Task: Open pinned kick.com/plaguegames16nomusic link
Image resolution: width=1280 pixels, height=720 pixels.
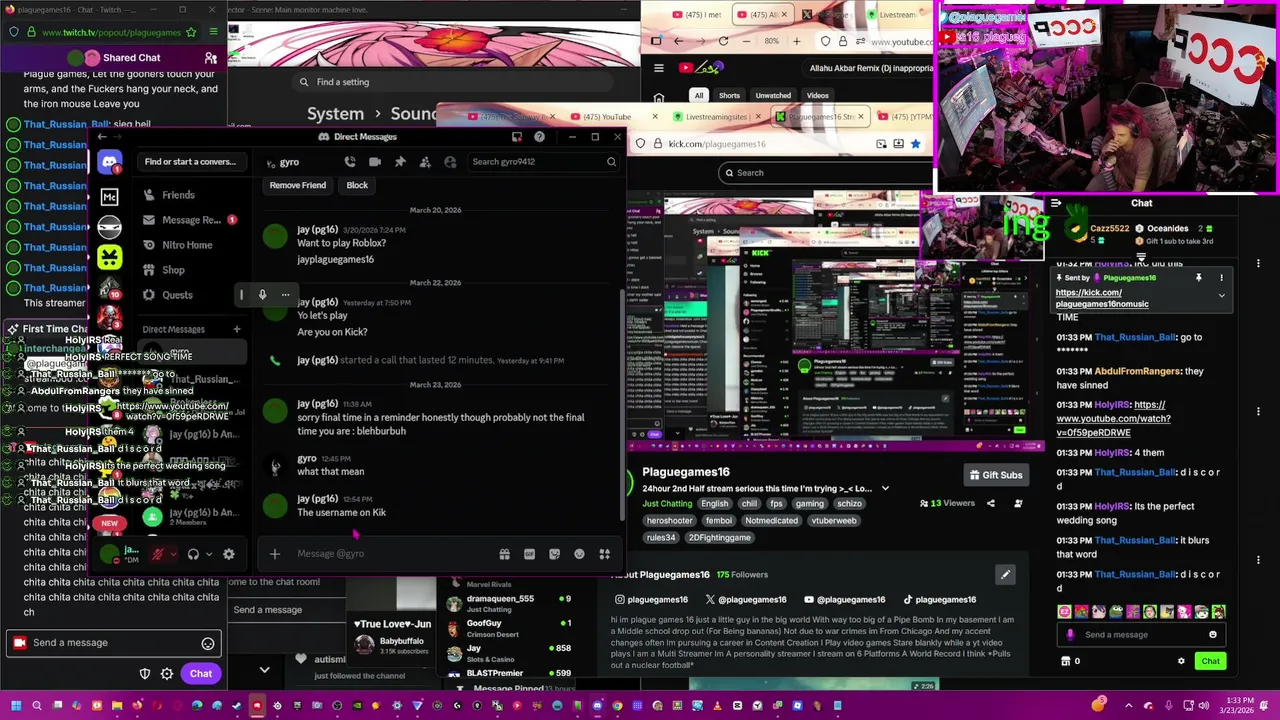Action: tap(1102, 298)
